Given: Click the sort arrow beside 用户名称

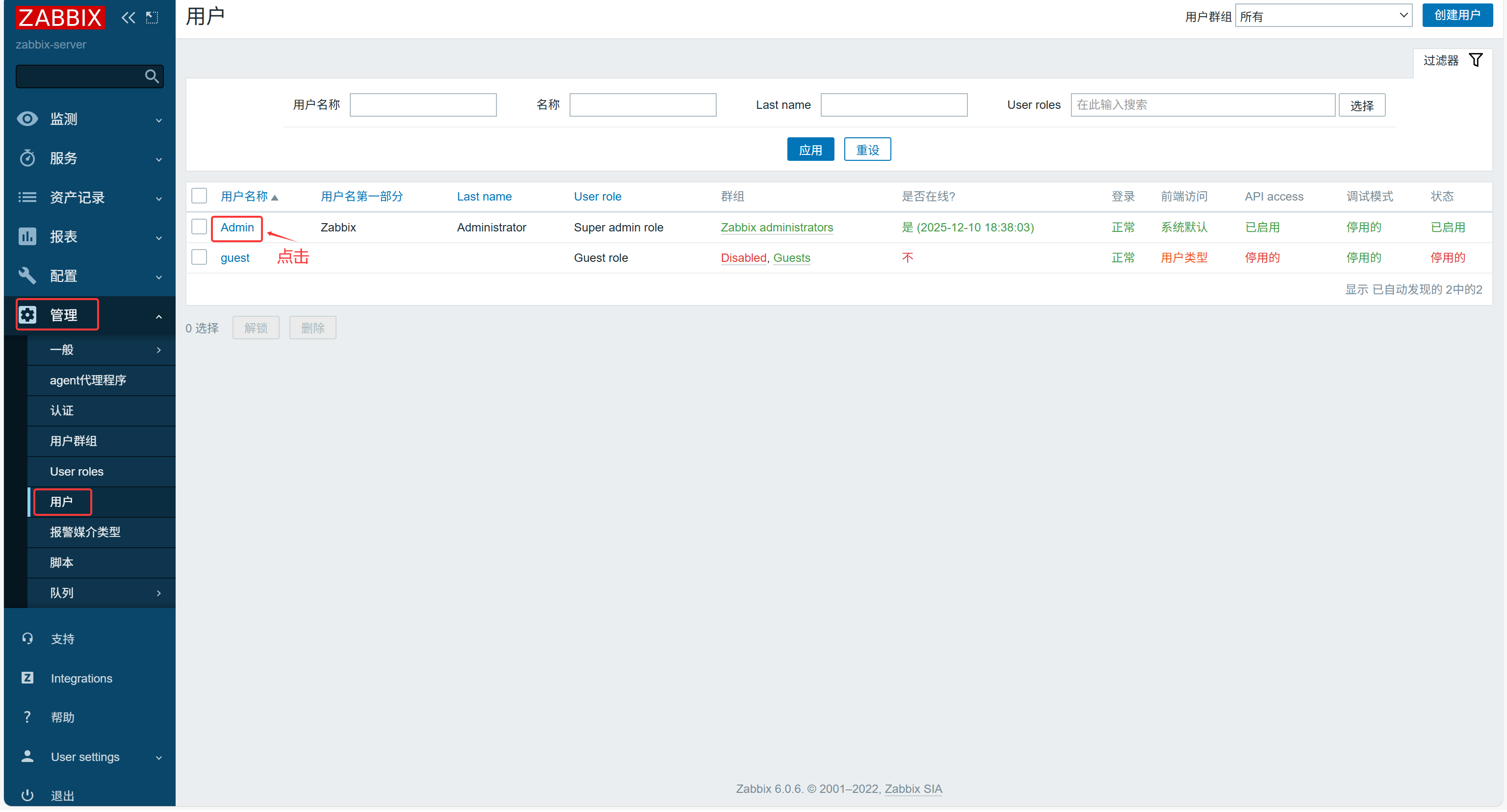Looking at the screenshot, I should (x=274, y=198).
